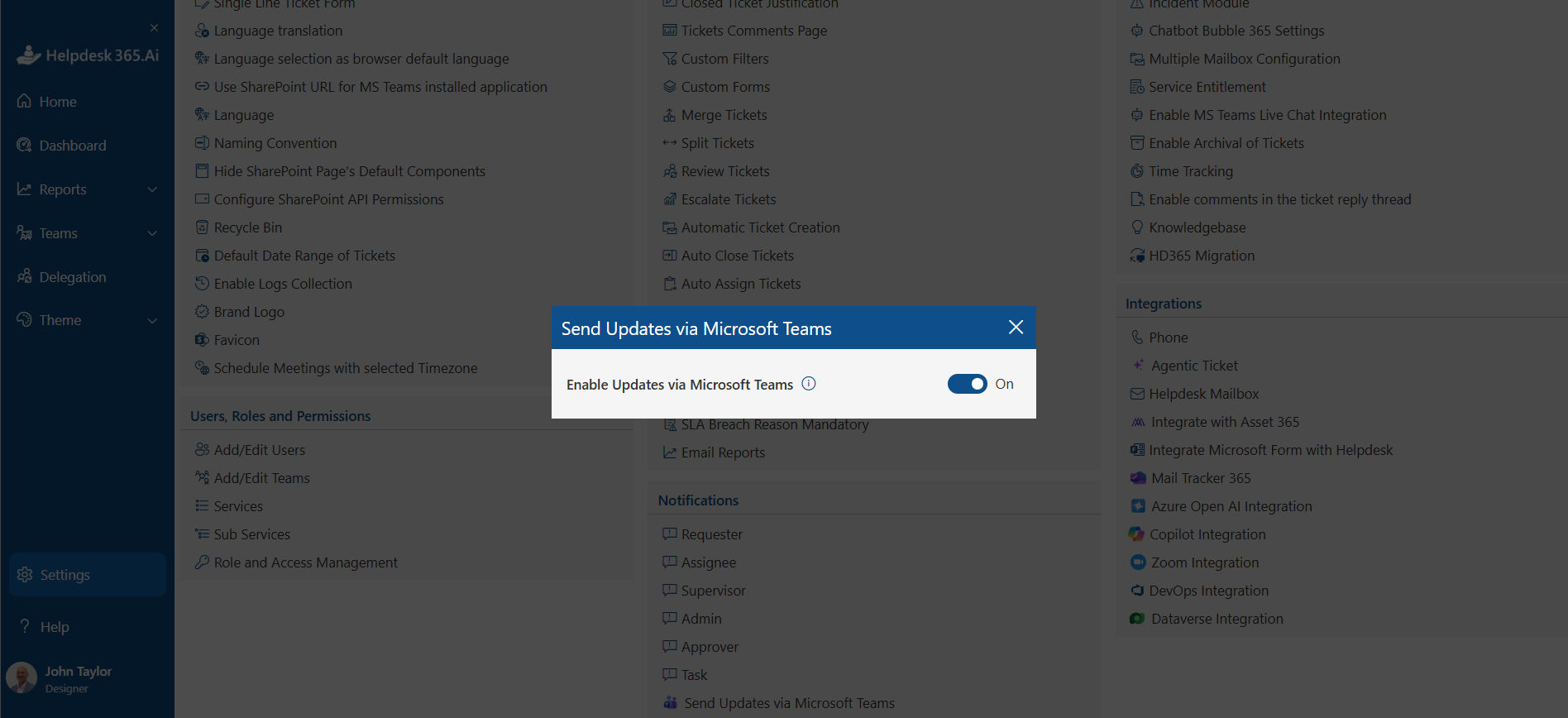This screenshot has width=1568, height=718.
Task: Toggle Enable Updates via Microsoft Teams switch
Action: [x=967, y=384]
